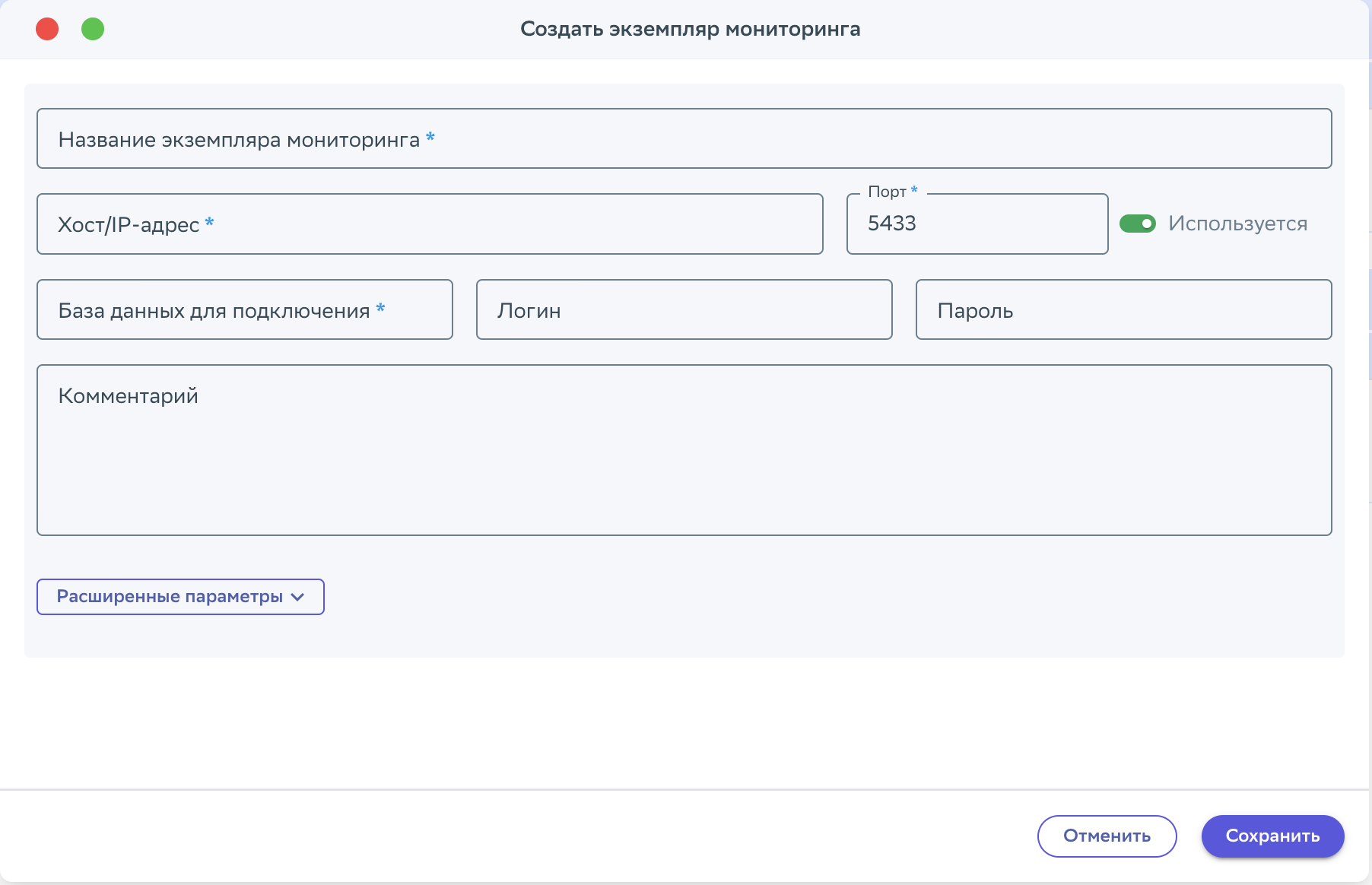Click the asterisk beside Хост/IP-адрес
The width and height of the screenshot is (1372, 885).
tap(209, 222)
